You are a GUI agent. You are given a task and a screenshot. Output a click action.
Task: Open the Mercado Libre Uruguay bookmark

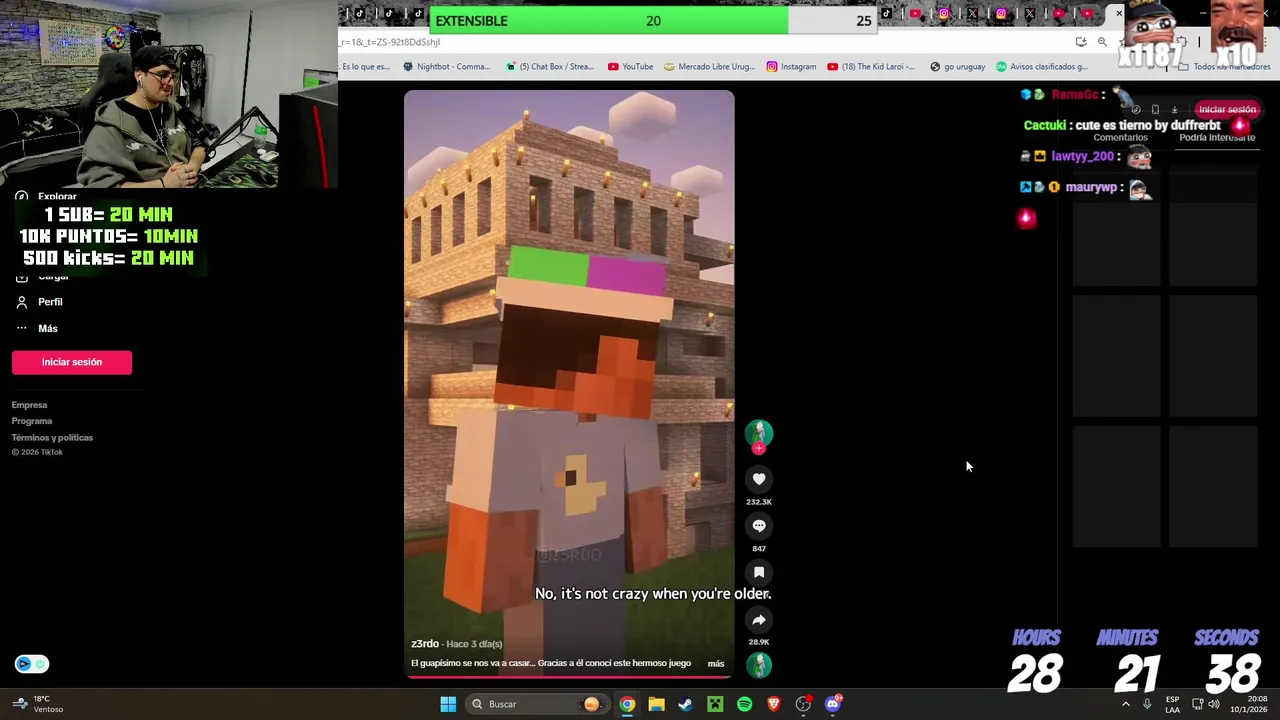[x=709, y=67]
